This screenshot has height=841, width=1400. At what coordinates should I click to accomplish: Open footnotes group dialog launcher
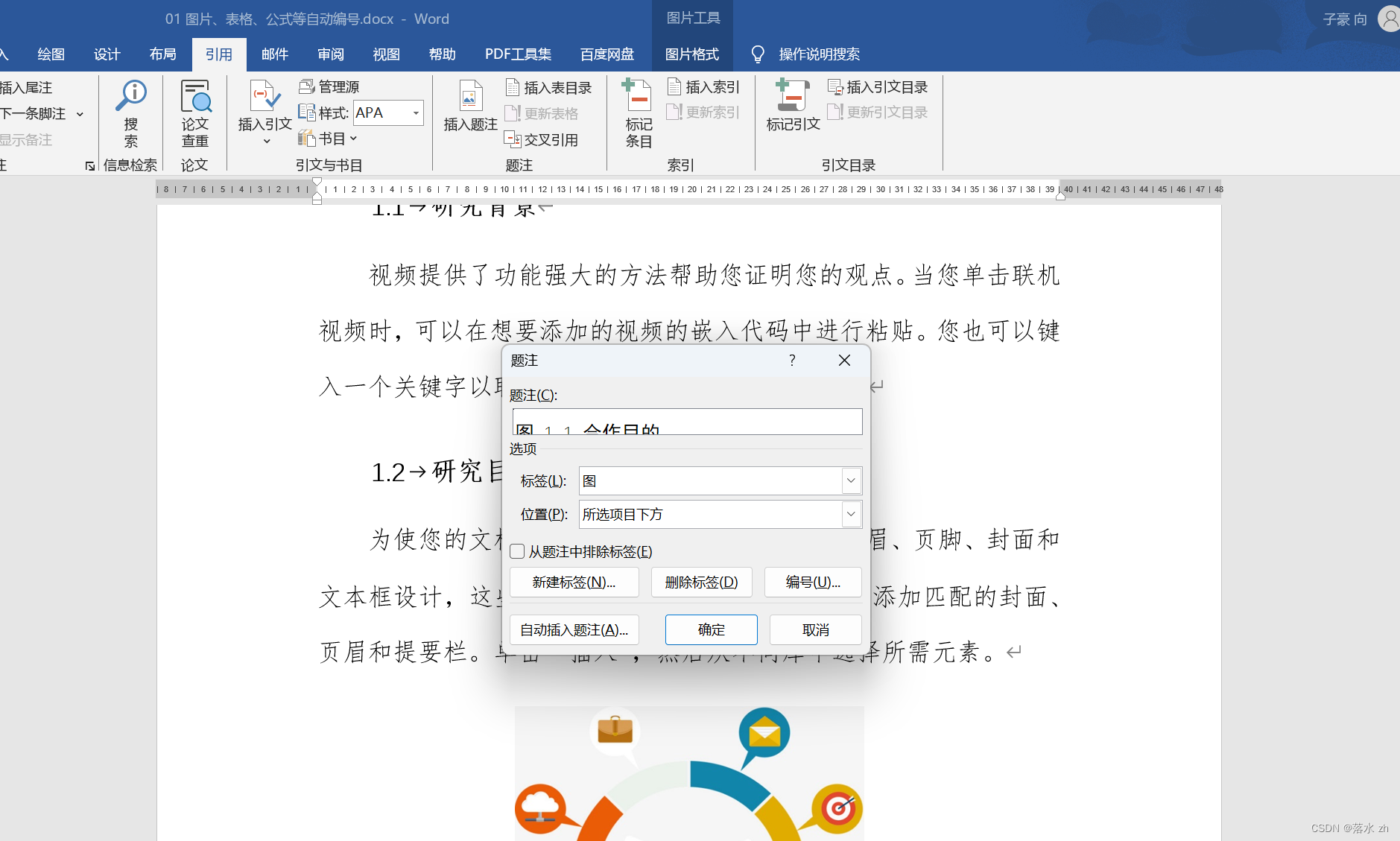pyautogui.click(x=90, y=165)
